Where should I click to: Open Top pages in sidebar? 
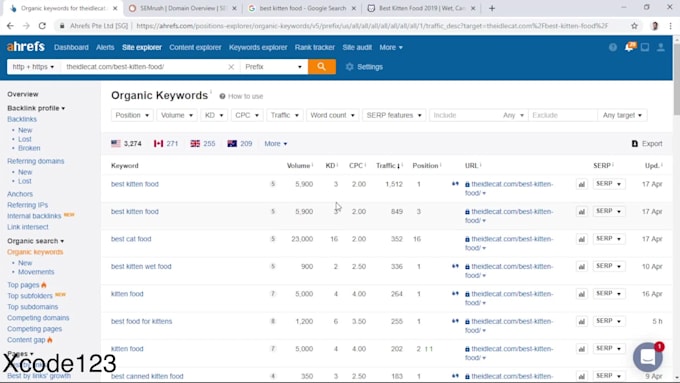pos(23,285)
